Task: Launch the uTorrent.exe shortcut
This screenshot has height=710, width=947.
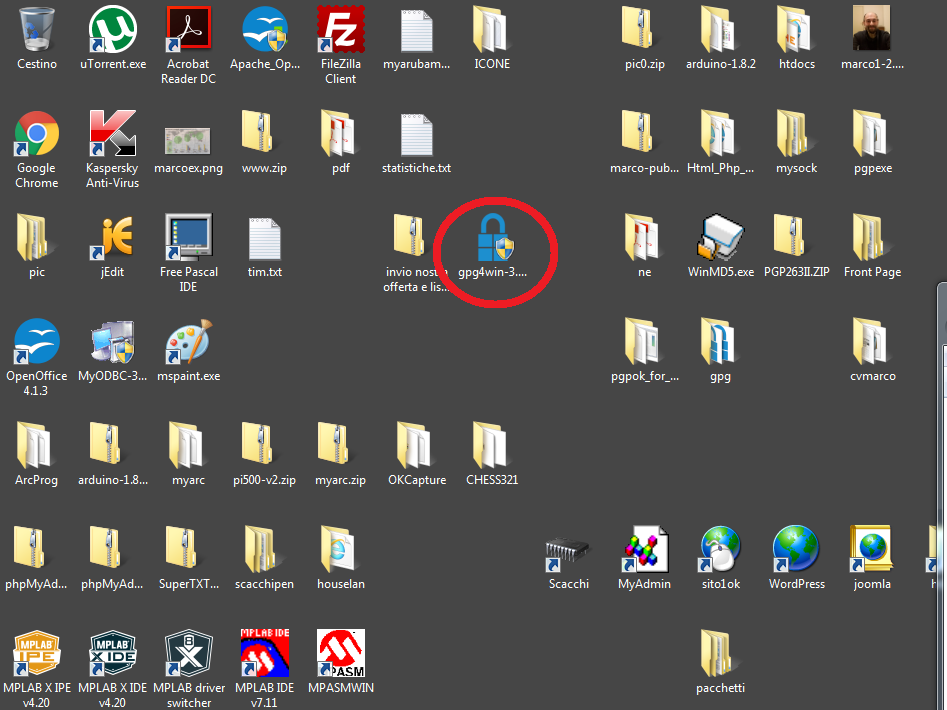Action: pos(113,30)
